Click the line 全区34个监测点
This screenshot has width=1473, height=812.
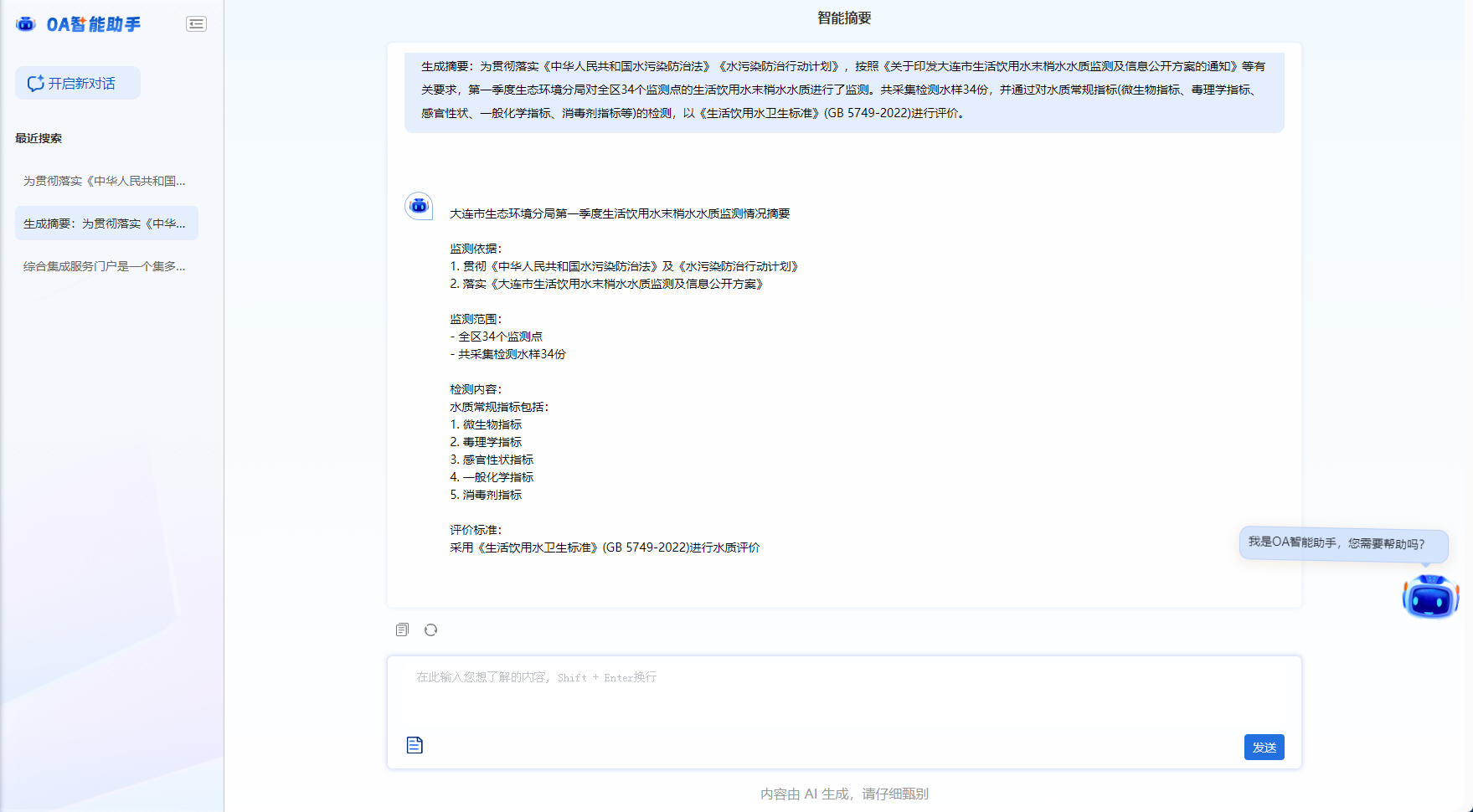pos(497,337)
